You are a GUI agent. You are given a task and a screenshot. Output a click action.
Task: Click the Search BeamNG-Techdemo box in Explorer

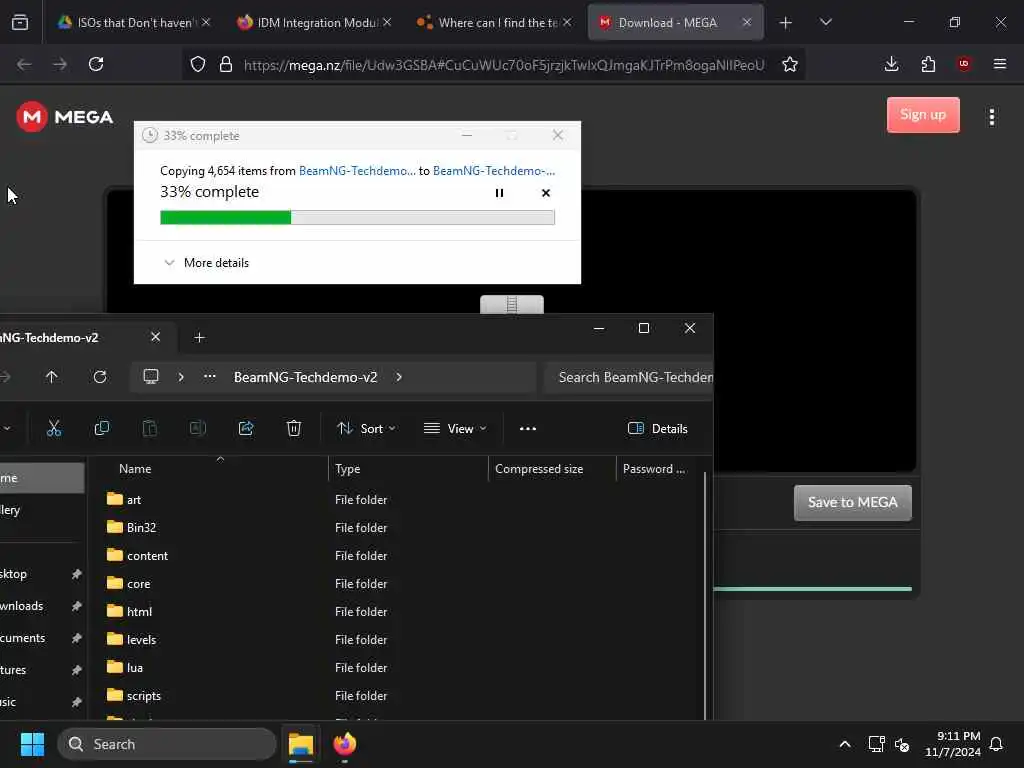click(630, 377)
